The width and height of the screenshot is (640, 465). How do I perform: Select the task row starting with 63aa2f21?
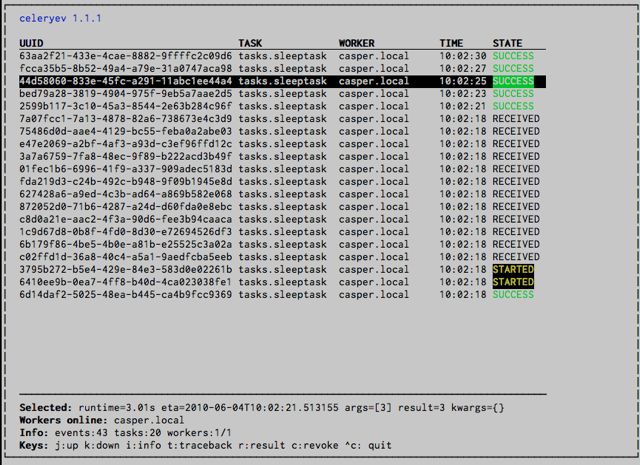(125, 56)
